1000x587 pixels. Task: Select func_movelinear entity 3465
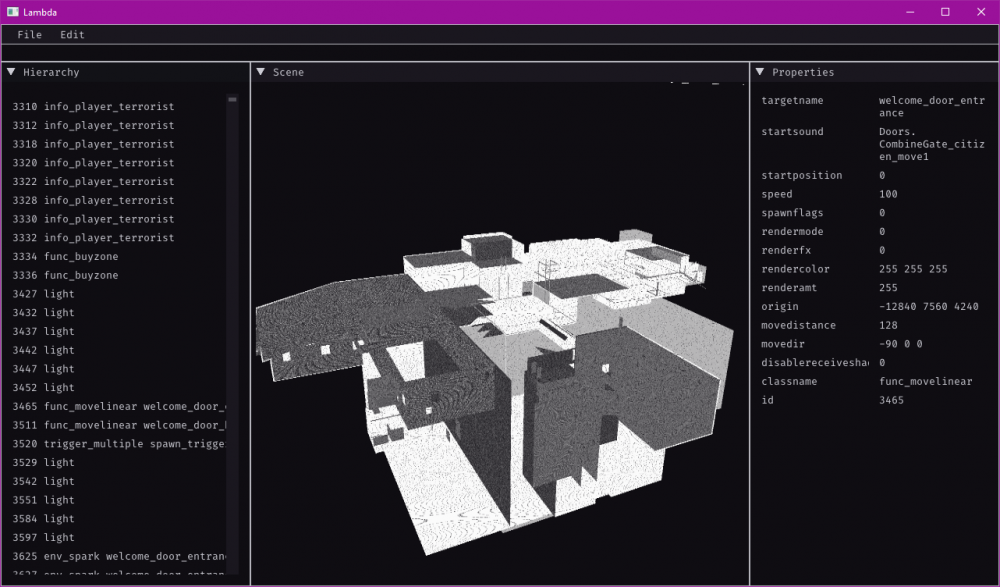[x=119, y=407]
